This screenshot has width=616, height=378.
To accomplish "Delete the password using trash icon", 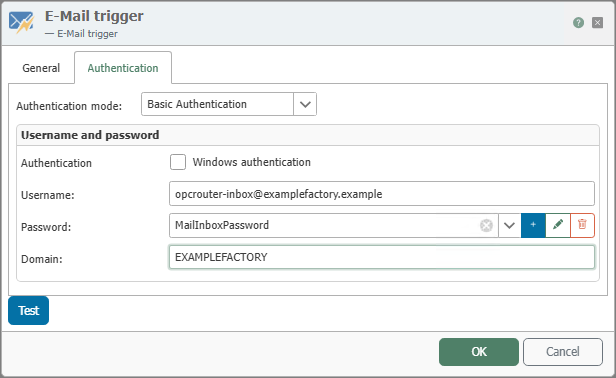I will pyautogui.click(x=582, y=226).
